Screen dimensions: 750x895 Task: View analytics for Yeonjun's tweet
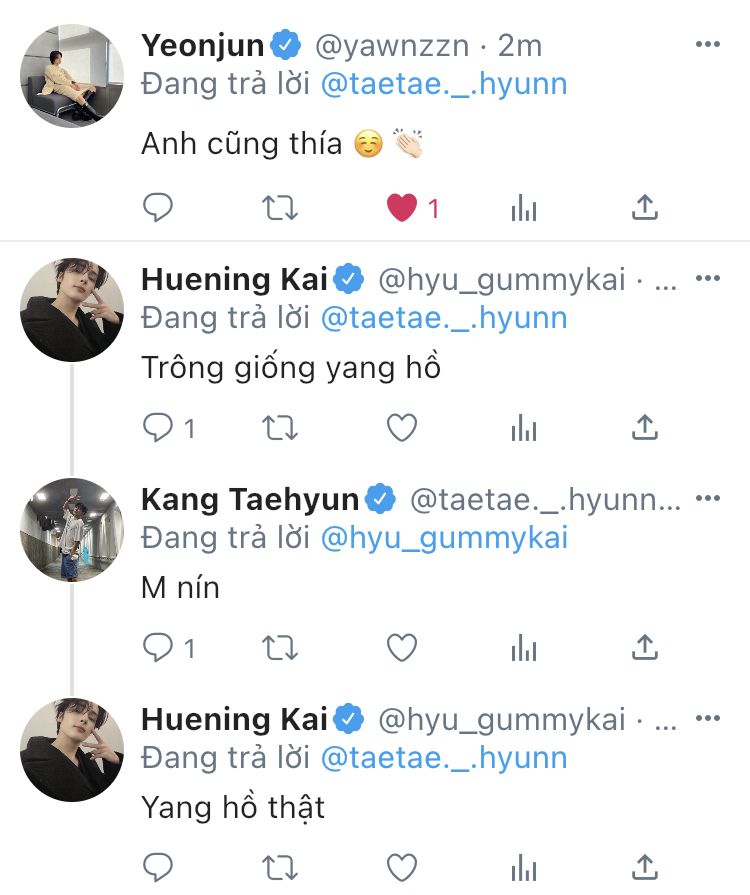524,208
